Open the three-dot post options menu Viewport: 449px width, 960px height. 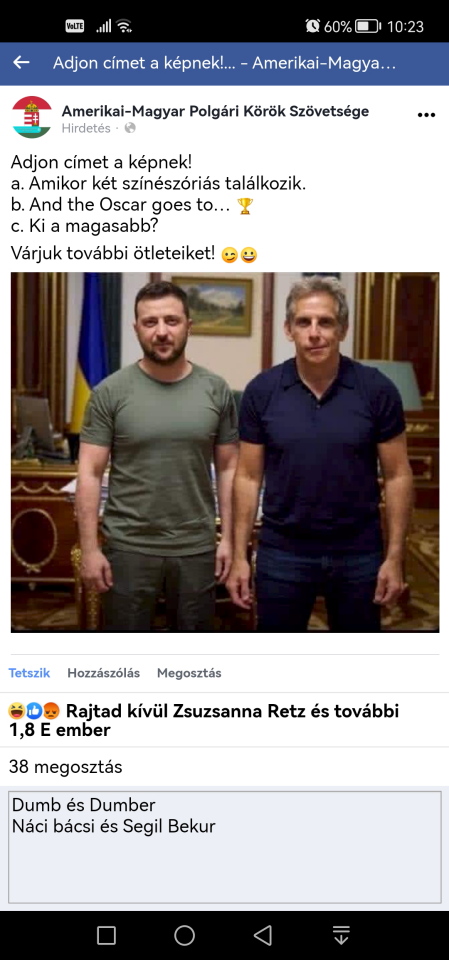[426, 115]
